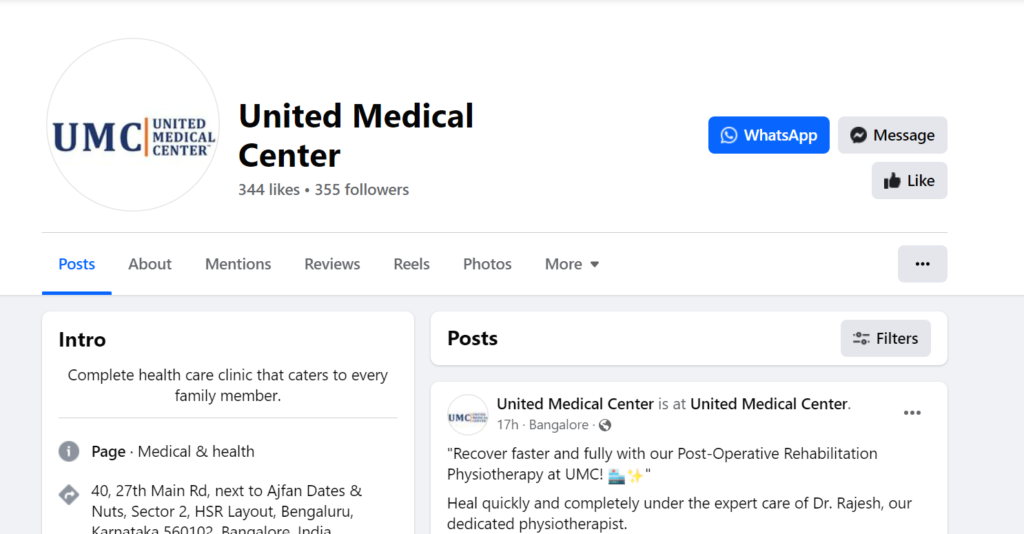
Task: Send a message via Messenger button
Action: 892,135
